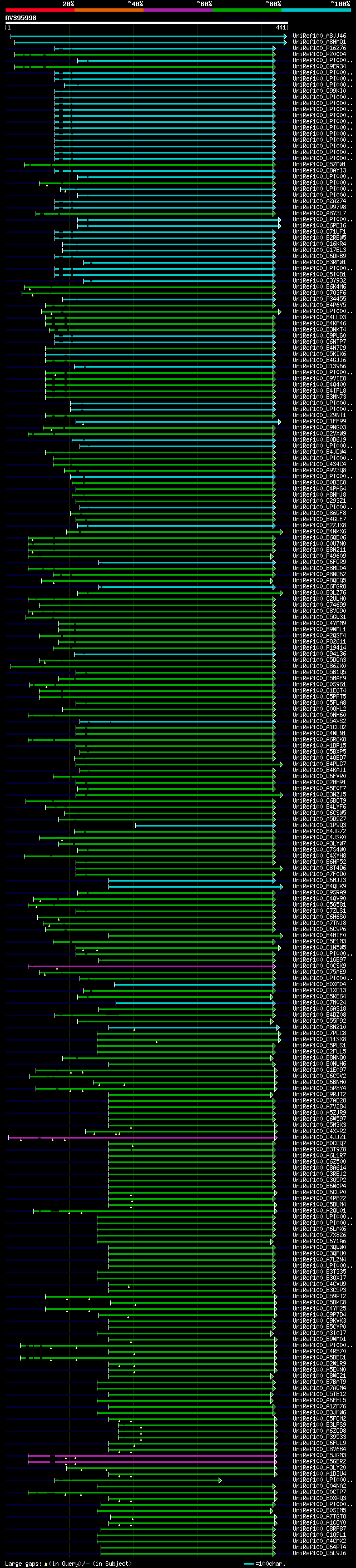The height and width of the screenshot is (1568, 356).
Task: Select hit label UniRef100_B4QUK9
Action: click(x=319, y=886)
